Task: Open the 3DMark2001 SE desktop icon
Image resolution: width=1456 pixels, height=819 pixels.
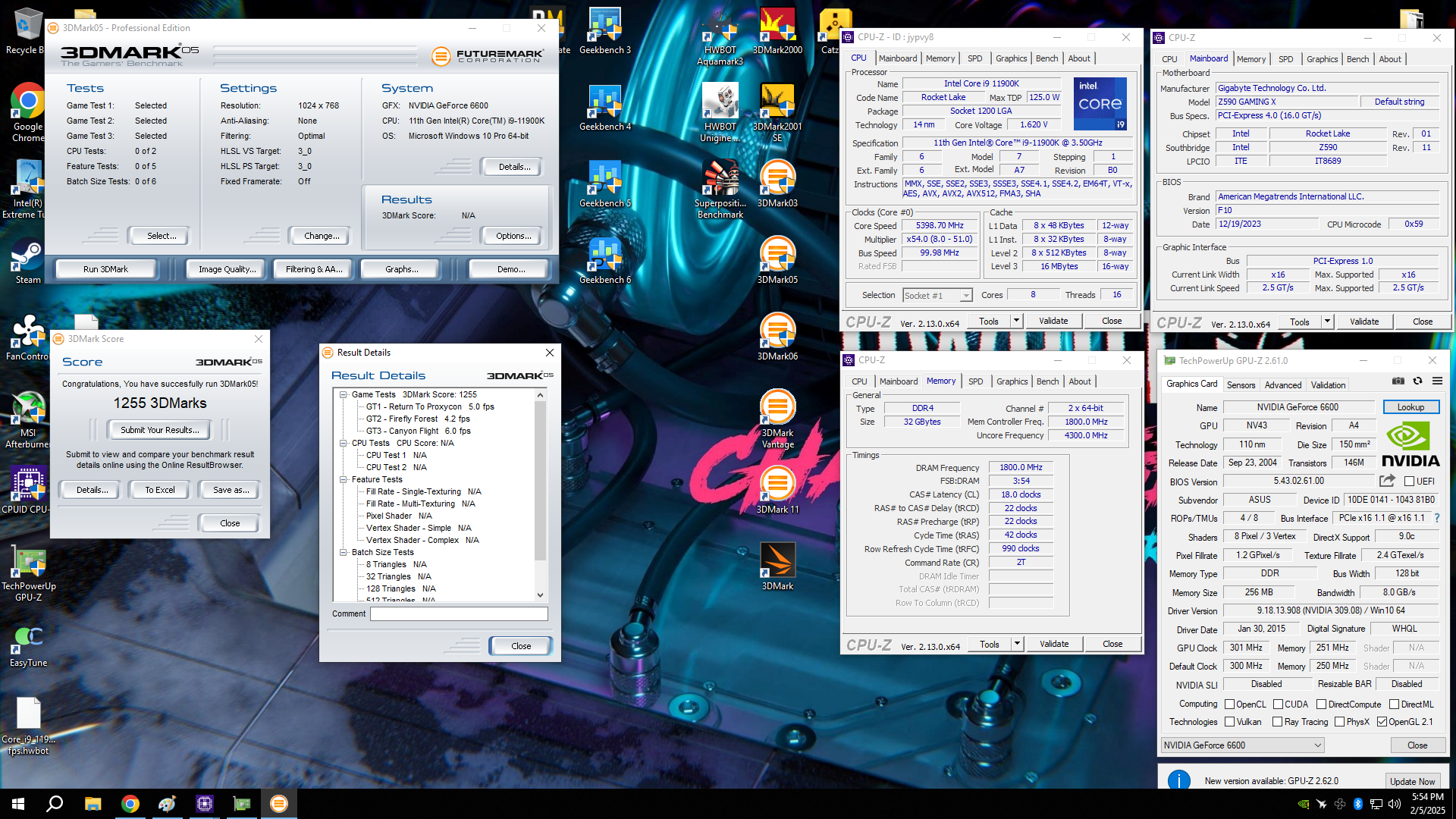Action: (x=777, y=113)
